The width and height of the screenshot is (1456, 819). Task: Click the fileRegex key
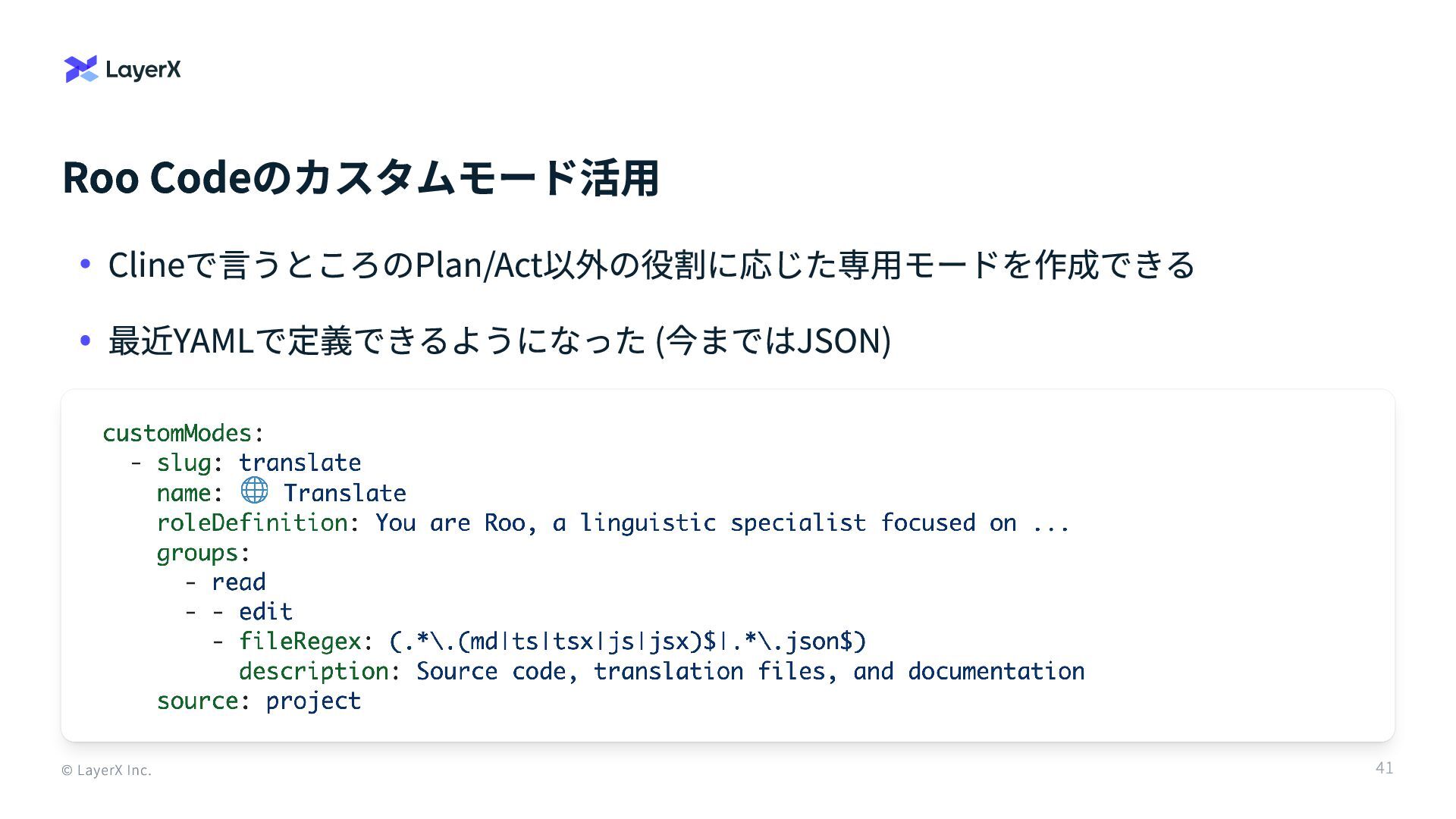click(x=300, y=642)
